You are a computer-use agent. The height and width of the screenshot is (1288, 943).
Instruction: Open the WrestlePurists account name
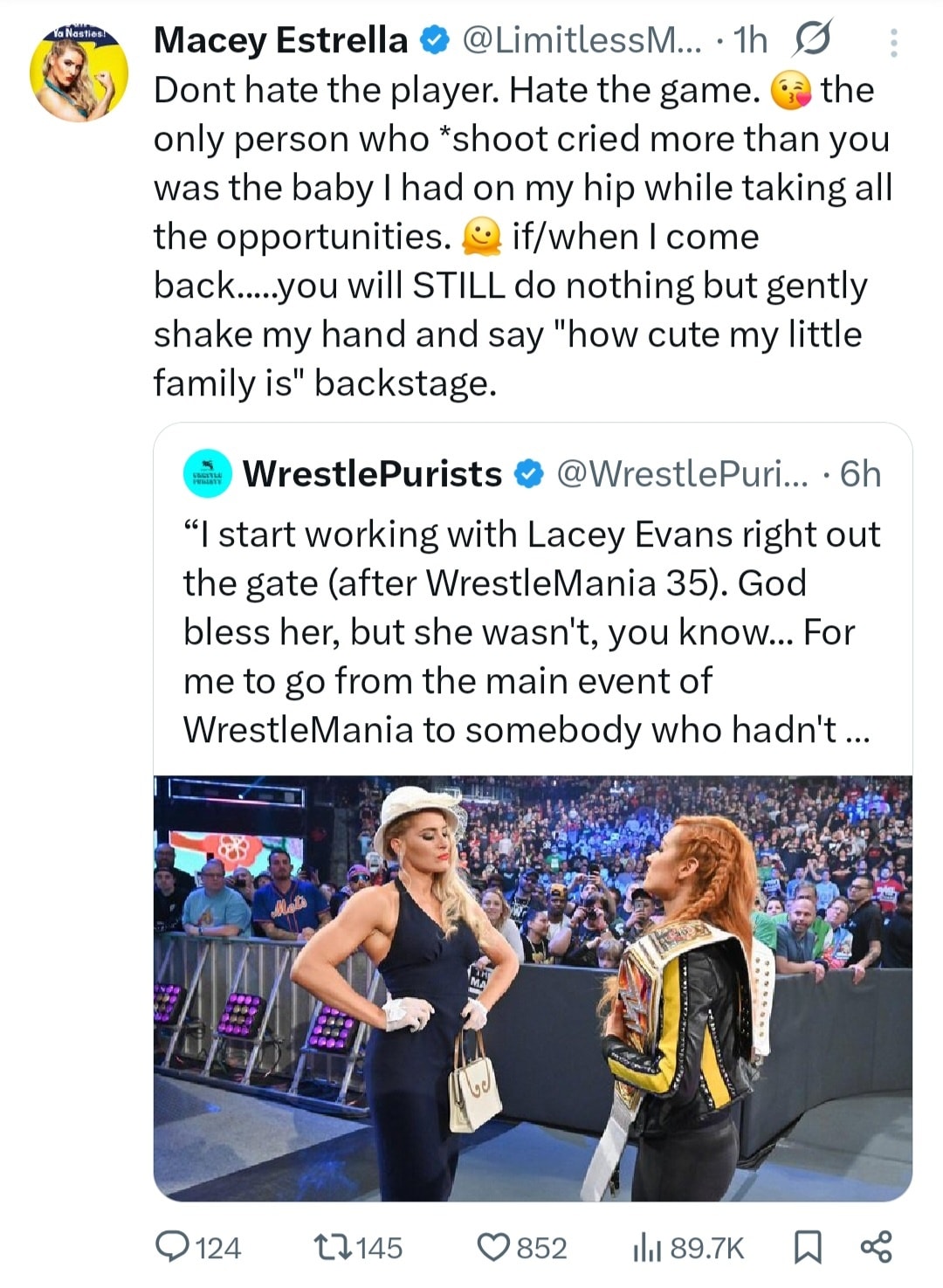pos(372,474)
